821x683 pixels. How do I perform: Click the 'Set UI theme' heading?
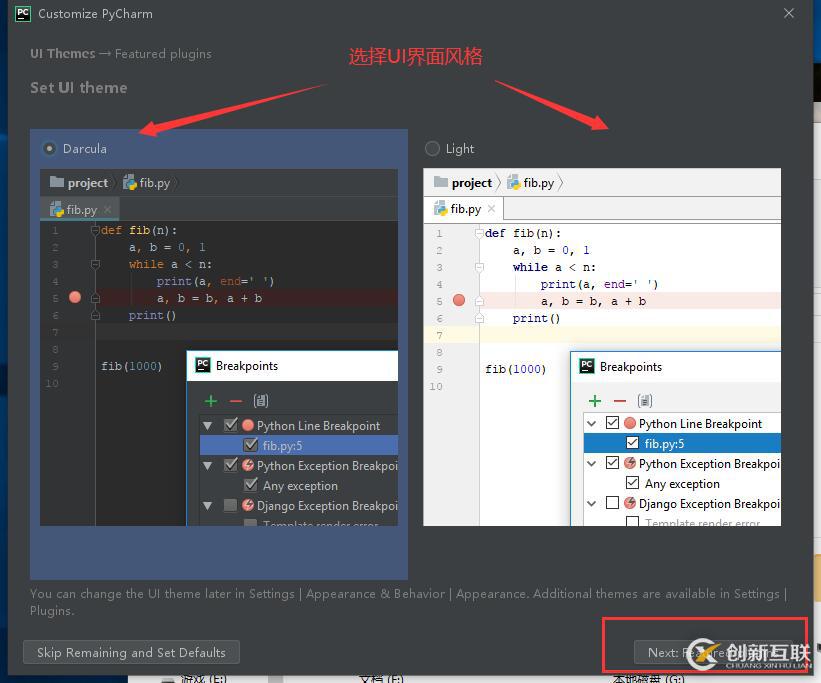click(79, 87)
